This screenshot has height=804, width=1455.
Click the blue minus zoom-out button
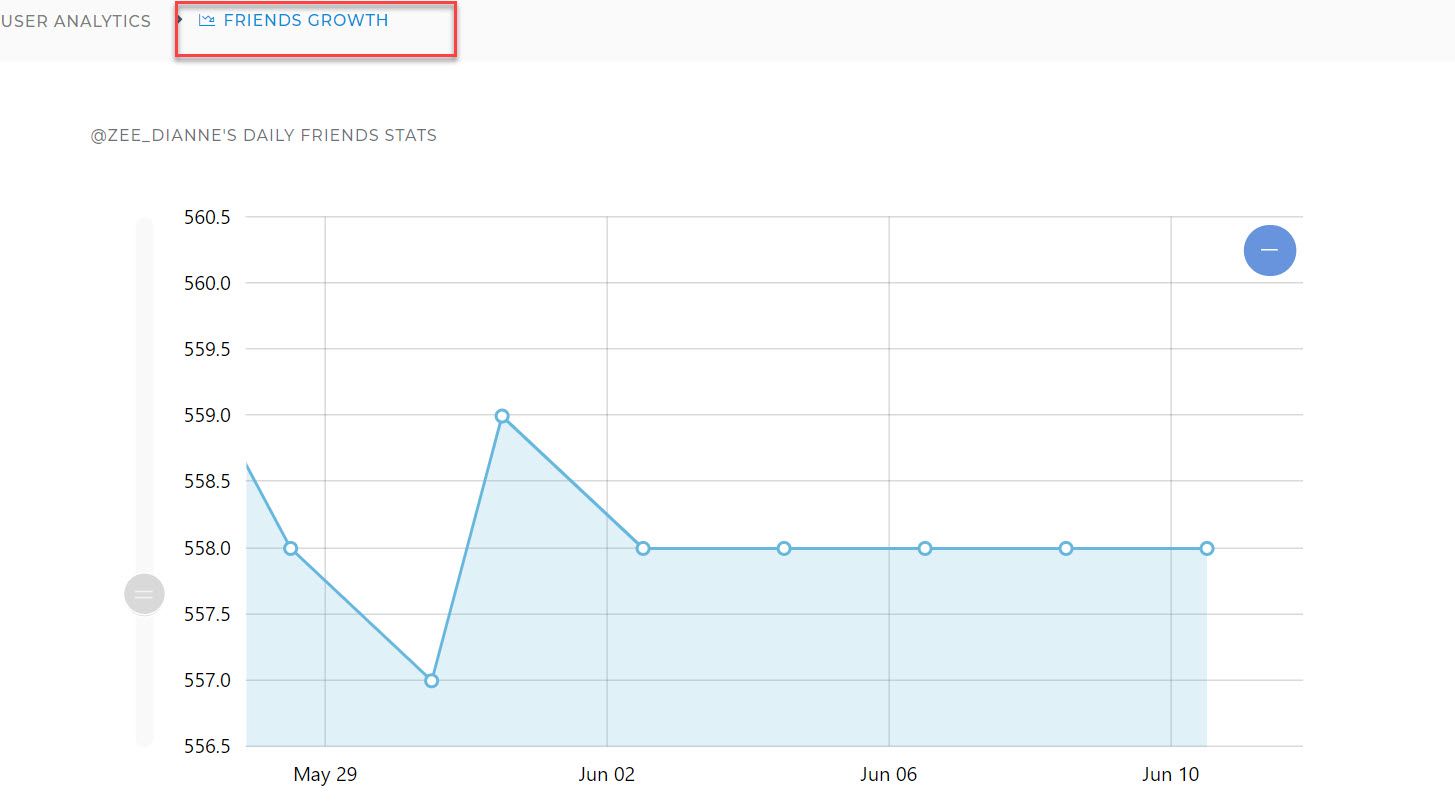coord(1269,250)
